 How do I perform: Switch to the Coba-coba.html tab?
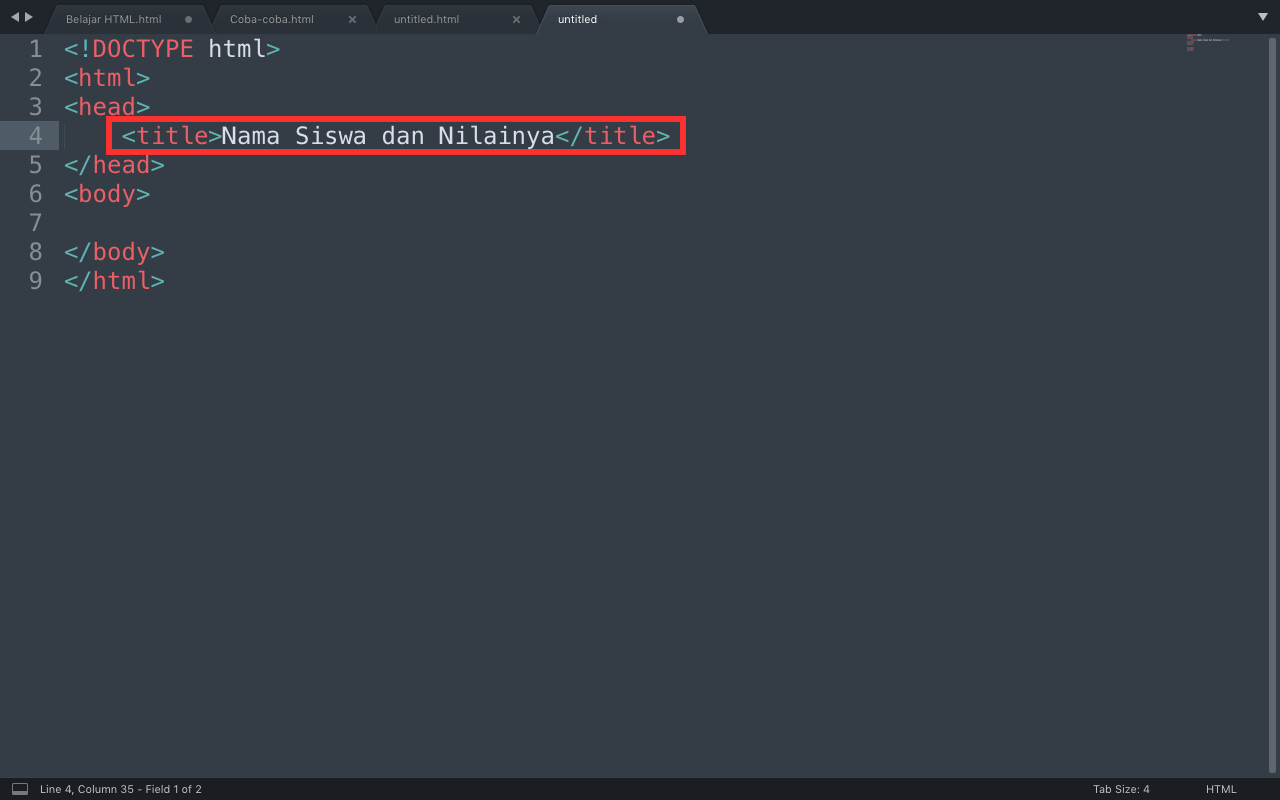point(272,18)
